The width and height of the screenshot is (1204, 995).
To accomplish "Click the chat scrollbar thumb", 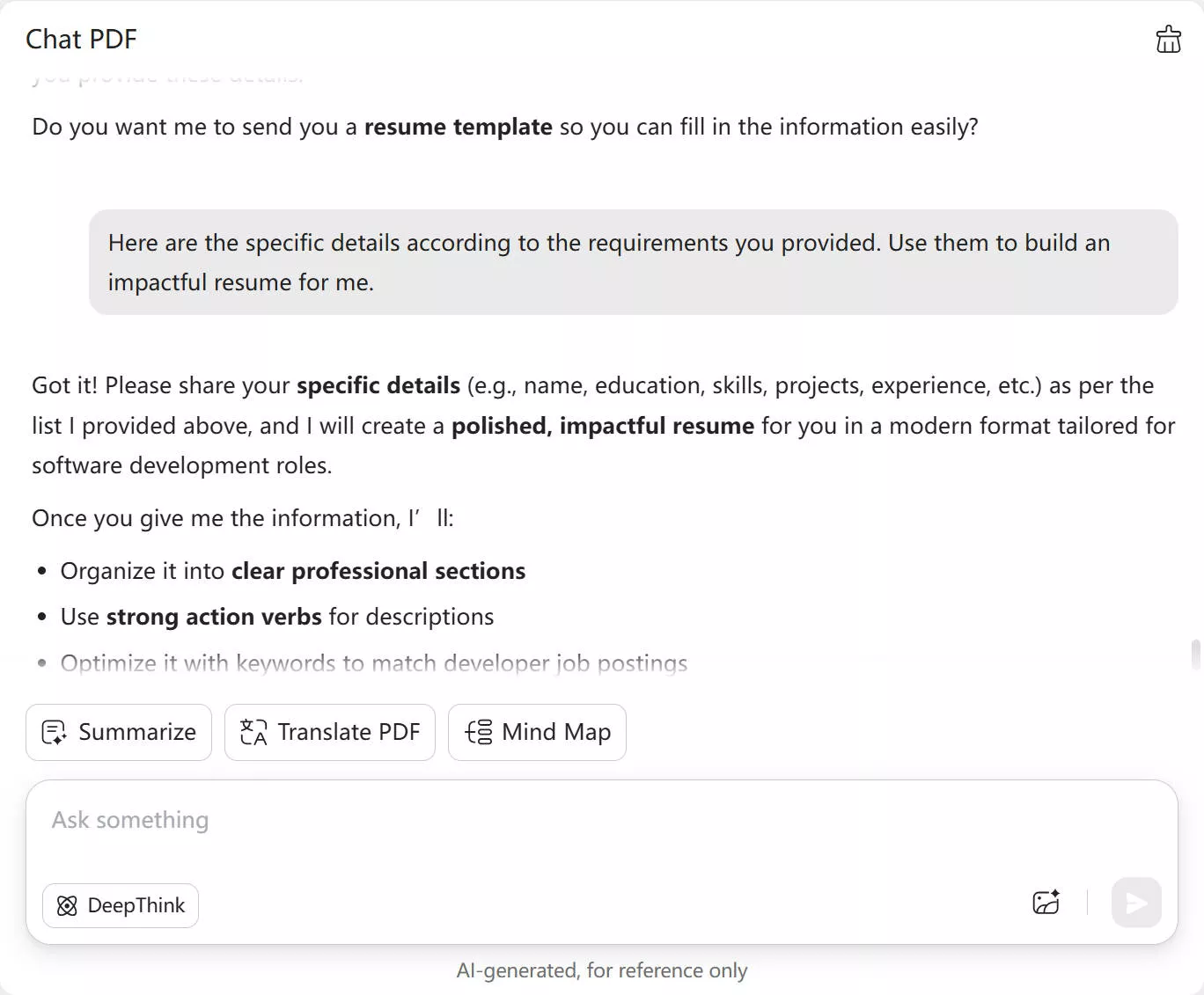I will click(1195, 655).
